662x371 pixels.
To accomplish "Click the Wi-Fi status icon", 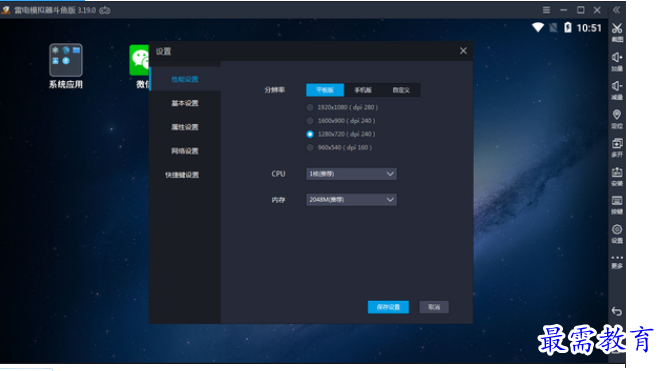I will tap(538, 27).
